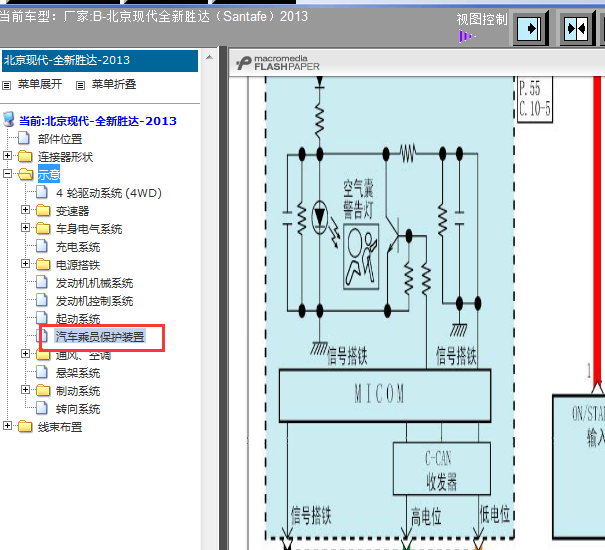Click the folder icon of 车身电气系统

[x=43, y=228]
